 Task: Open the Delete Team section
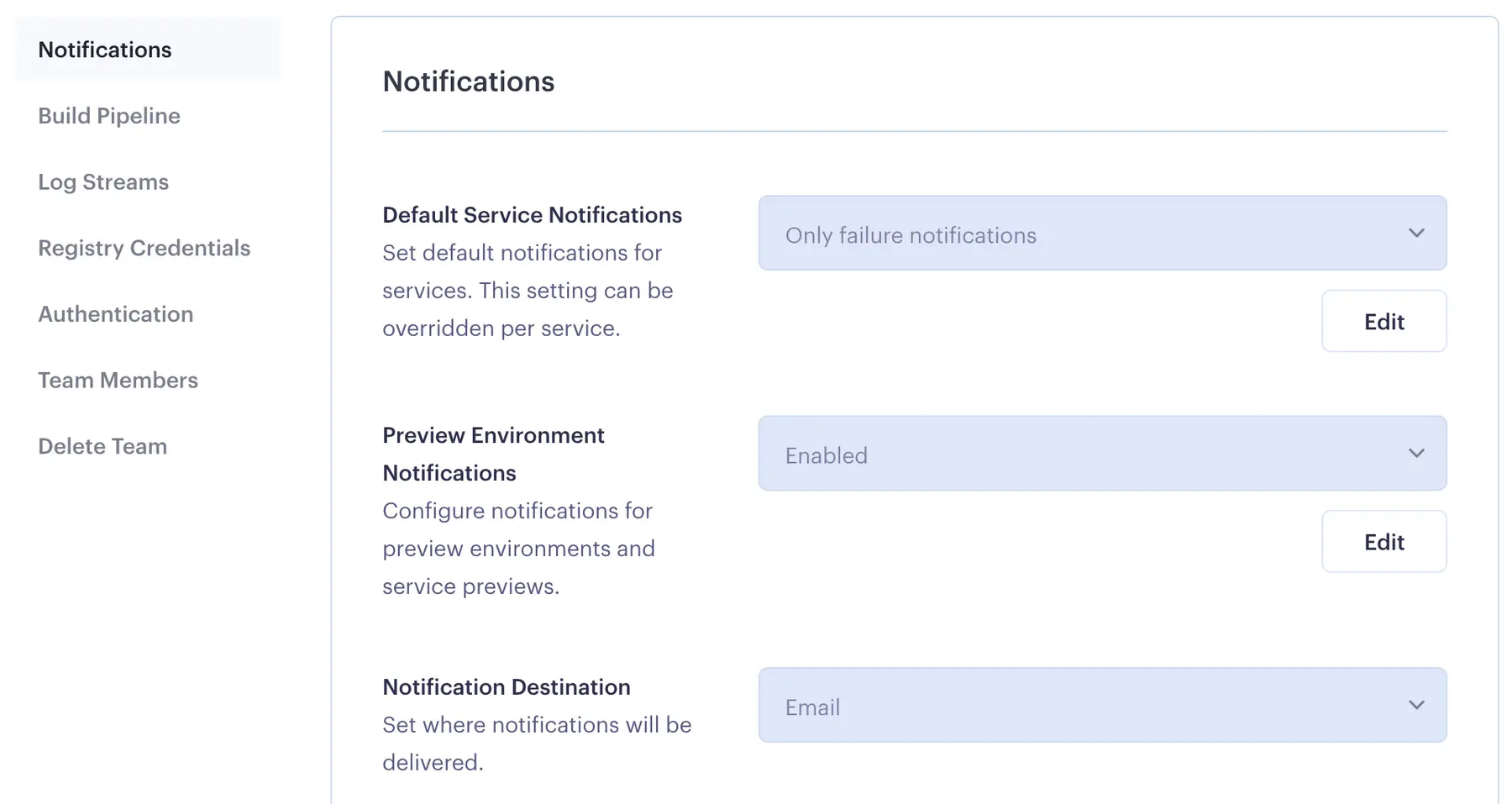click(x=102, y=446)
